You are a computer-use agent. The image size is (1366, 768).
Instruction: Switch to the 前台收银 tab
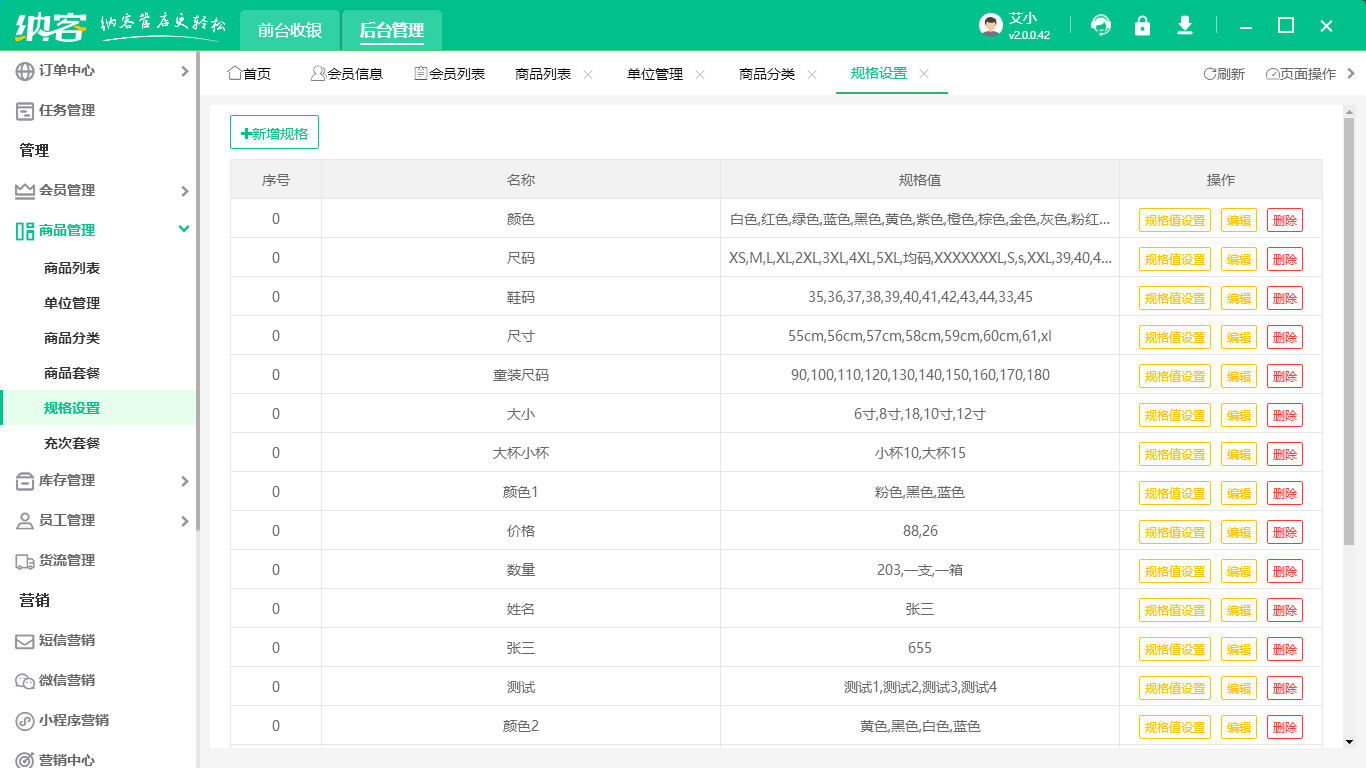290,30
